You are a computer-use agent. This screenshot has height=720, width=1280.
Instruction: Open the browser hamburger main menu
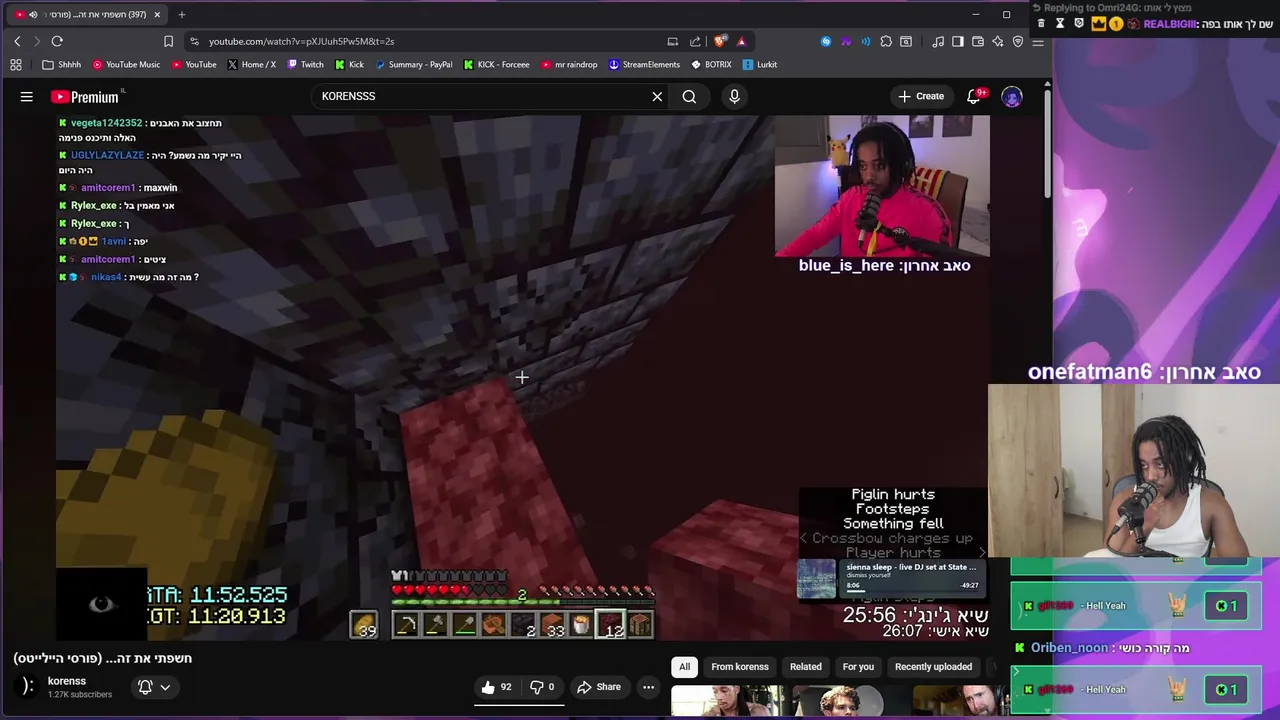pyautogui.click(x=1038, y=41)
